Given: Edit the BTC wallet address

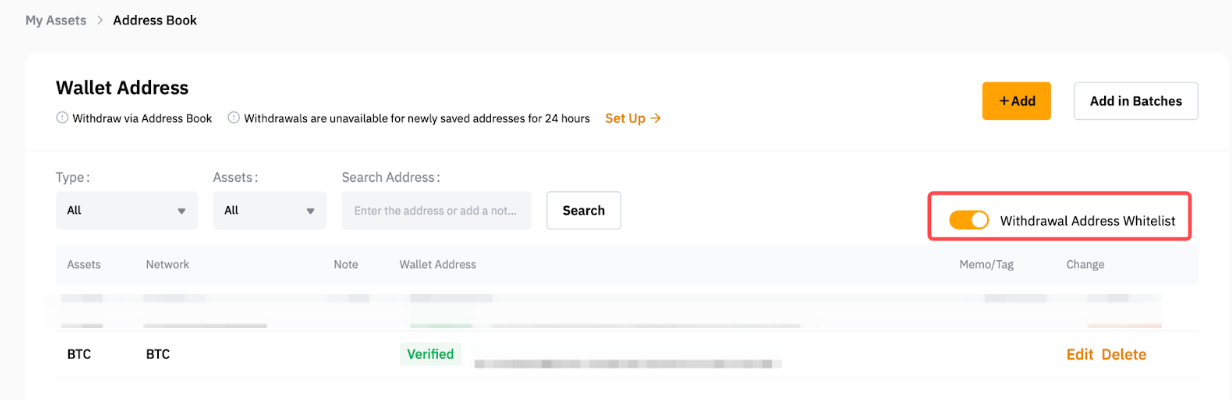Looking at the screenshot, I should coord(1079,354).
